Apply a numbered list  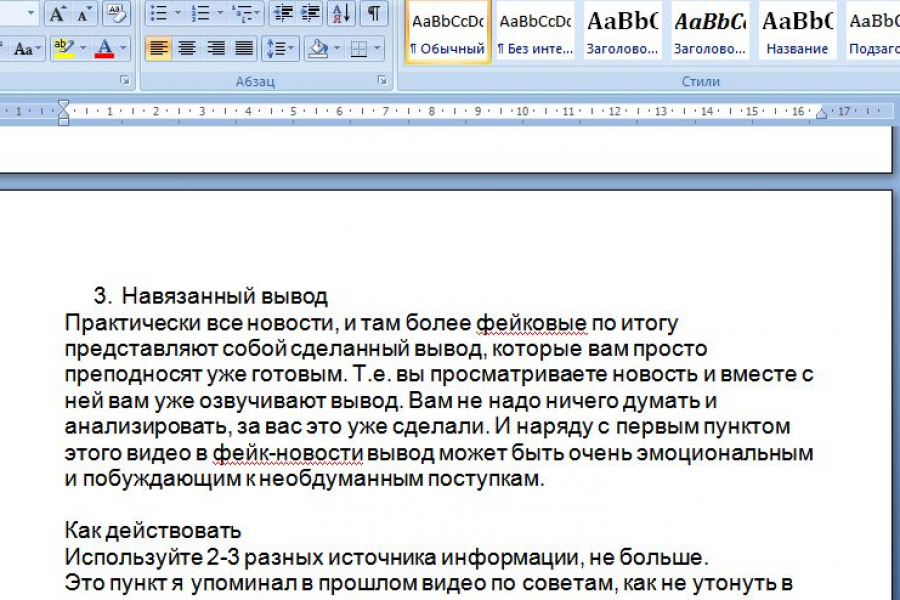[x=199, y=14]
